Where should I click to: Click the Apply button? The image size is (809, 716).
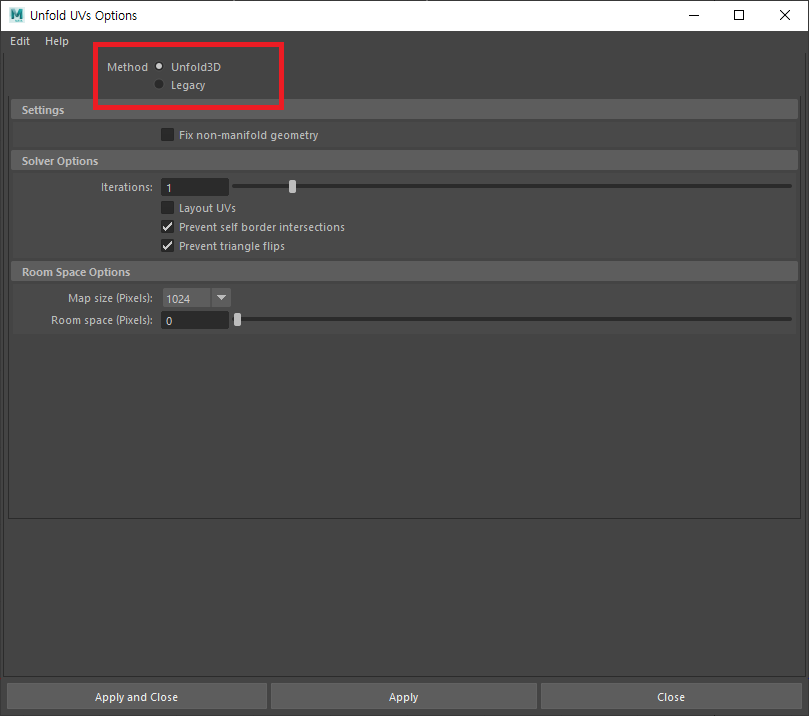403,697
